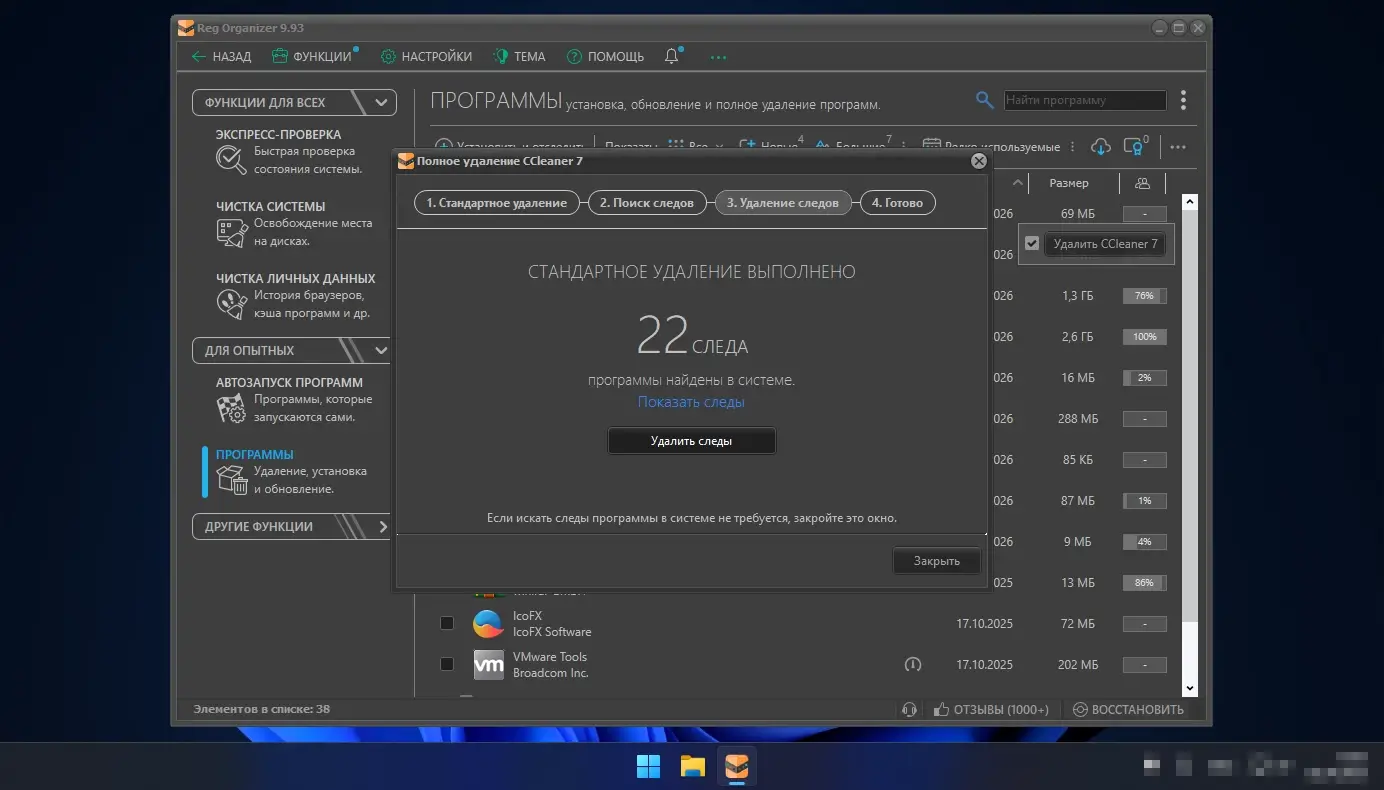Click the 100% usage bar

click(1144, 337)
